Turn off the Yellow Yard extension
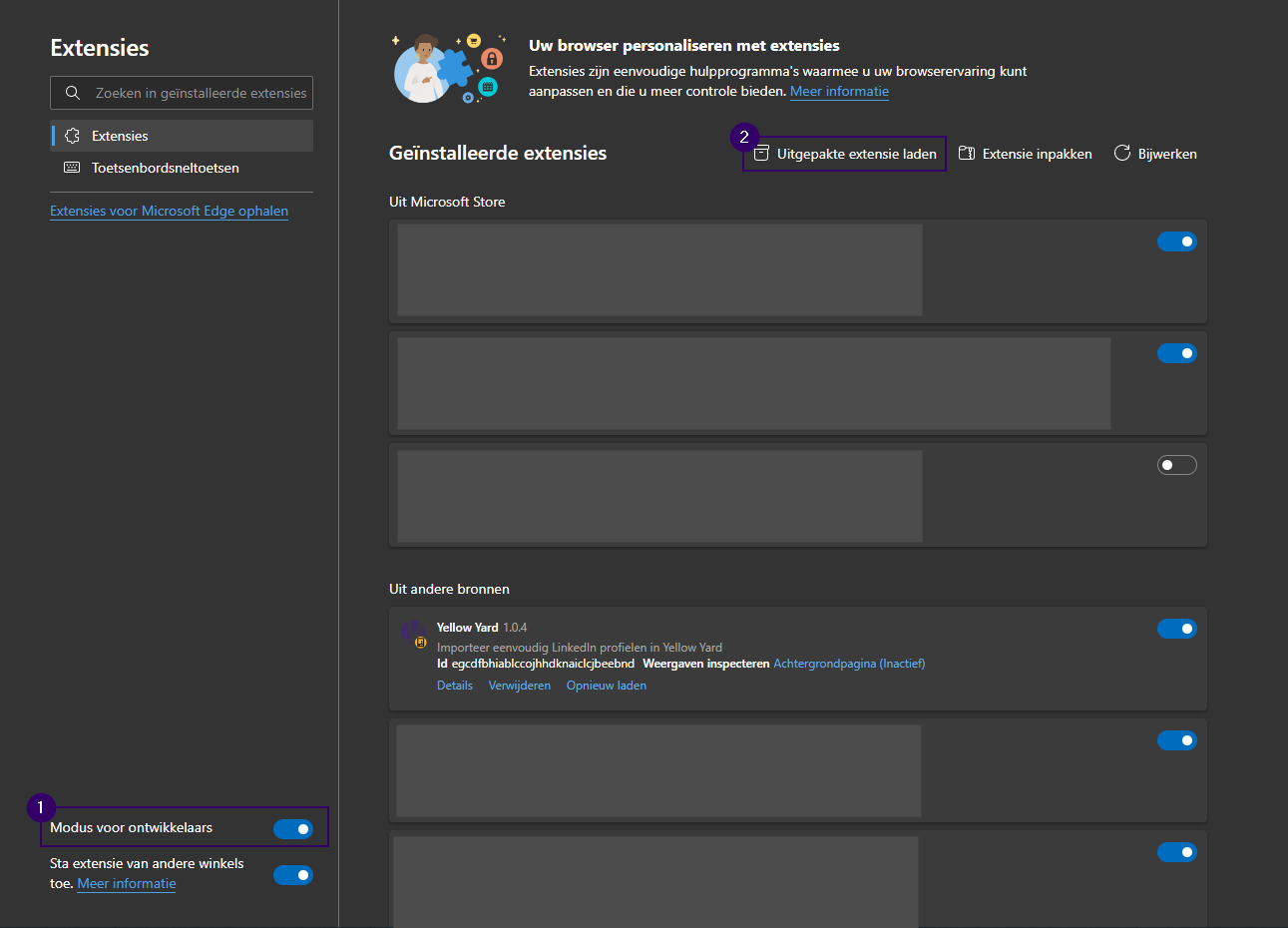1288x928 pixels. (1177, 629)
